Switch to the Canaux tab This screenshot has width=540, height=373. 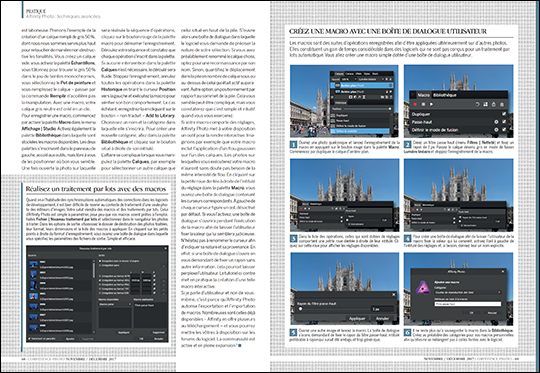click(x=350, y=74)
